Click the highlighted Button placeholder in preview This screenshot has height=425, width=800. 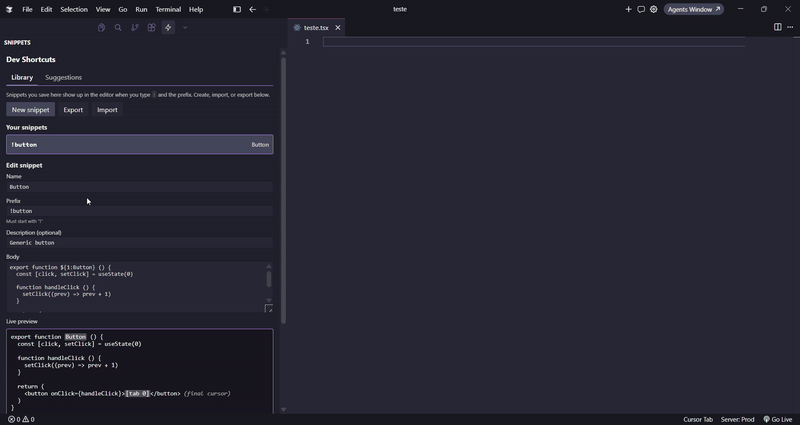(x=76, y=337)
